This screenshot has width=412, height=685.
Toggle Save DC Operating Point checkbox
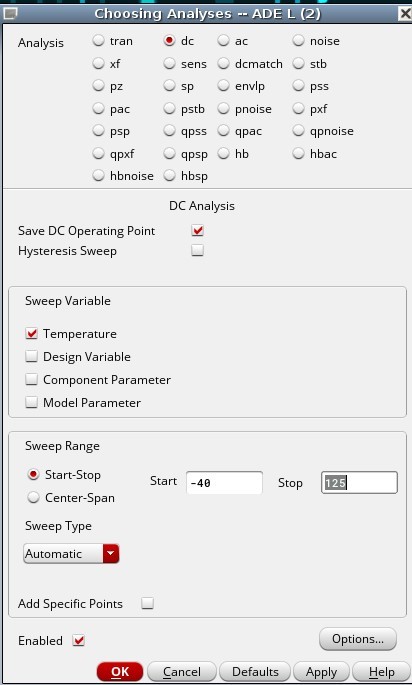click(197, 230)
